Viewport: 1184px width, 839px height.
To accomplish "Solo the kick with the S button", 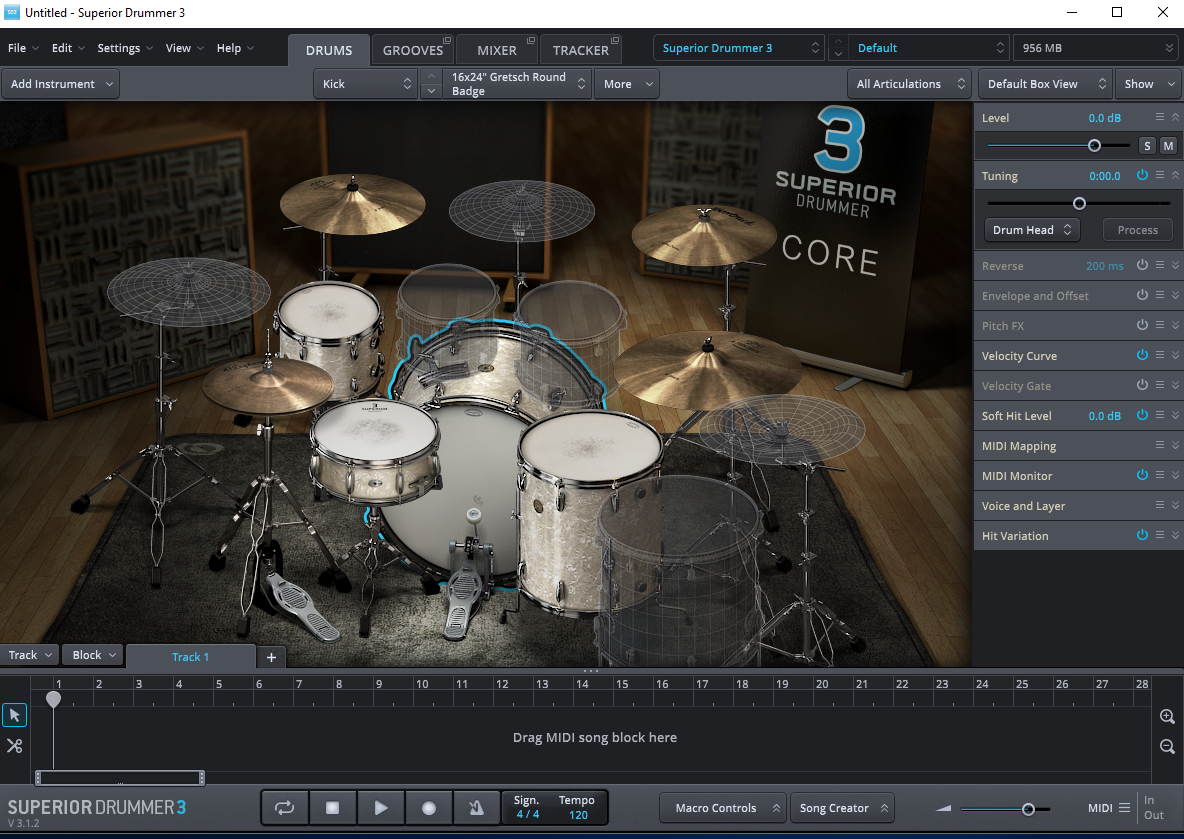I will tap(1148, 146).
